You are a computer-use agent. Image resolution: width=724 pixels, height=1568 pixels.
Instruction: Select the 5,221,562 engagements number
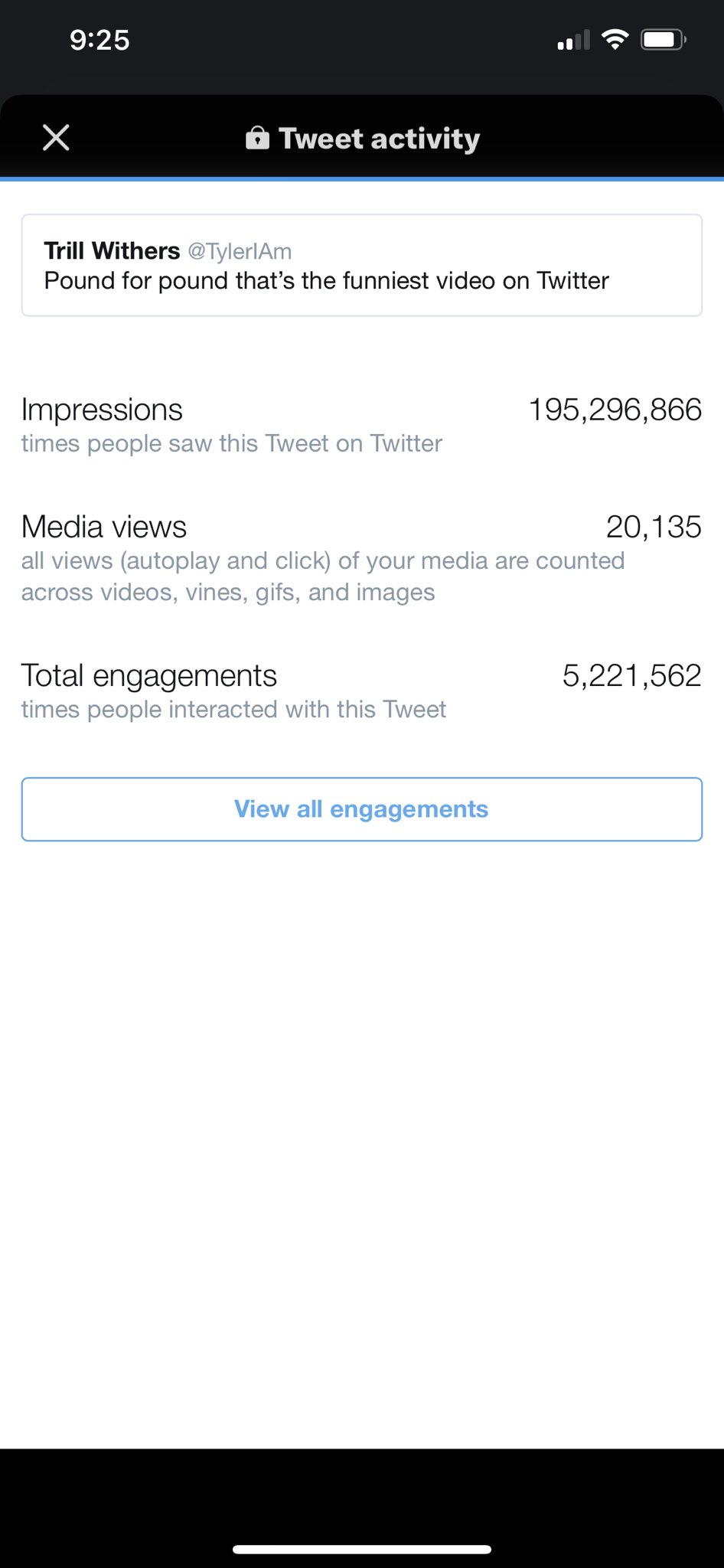(632, 675)
